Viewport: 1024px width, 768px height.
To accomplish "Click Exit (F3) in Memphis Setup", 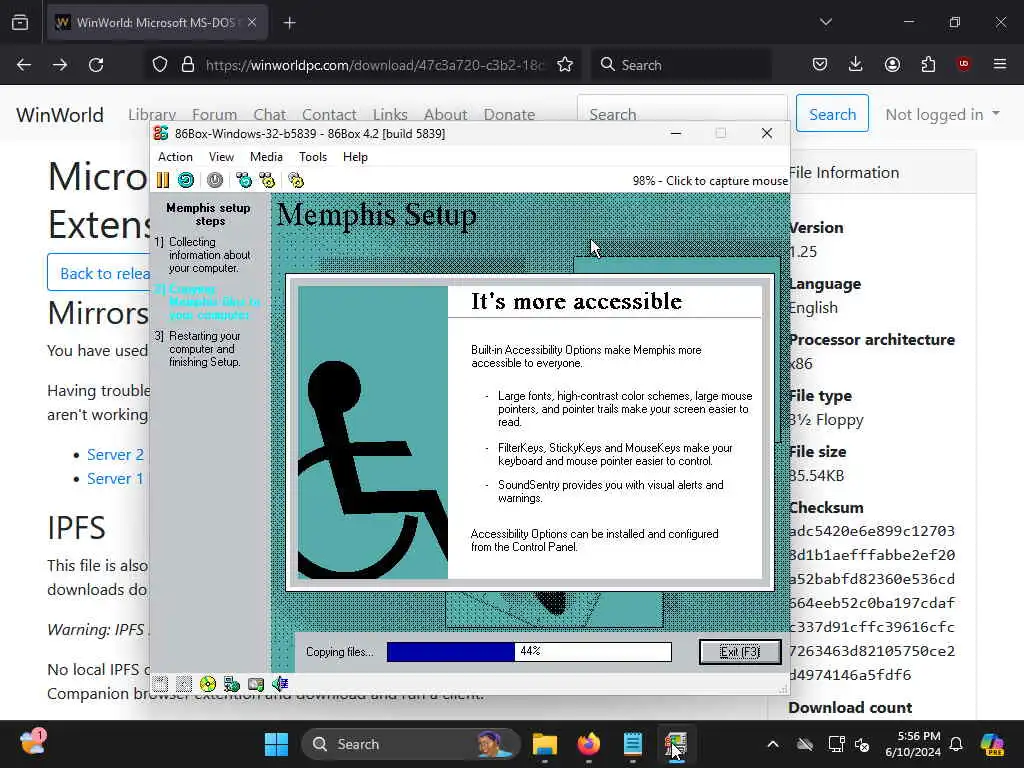I will tap(740, 652).
